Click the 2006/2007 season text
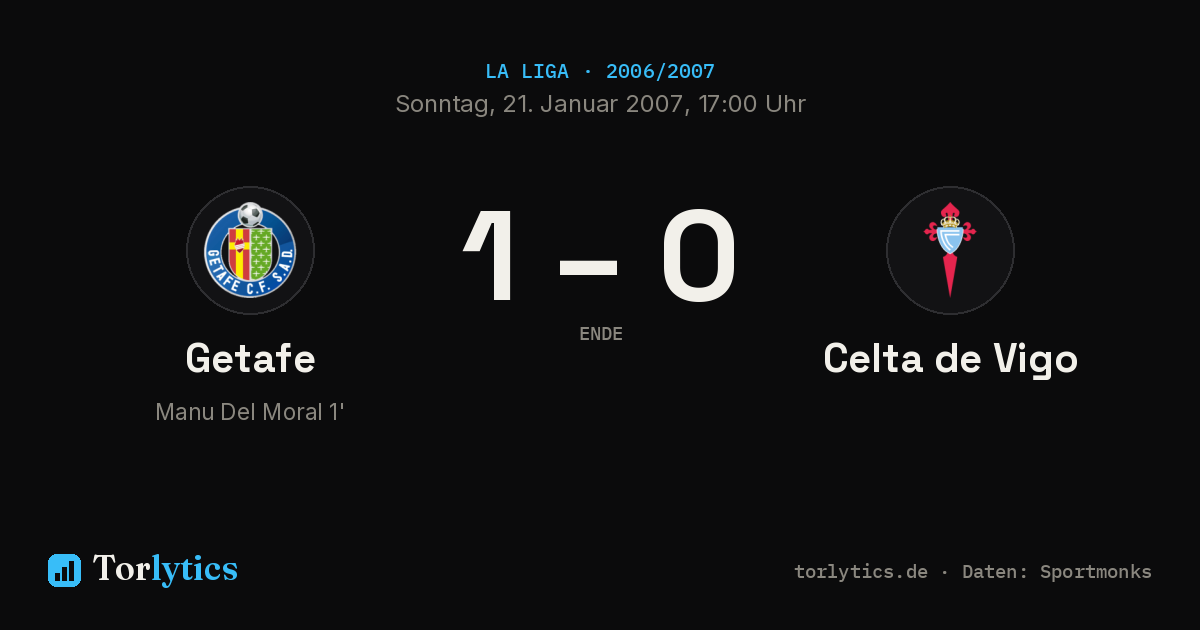This screenshot has height=630, width=1200. 660,71
